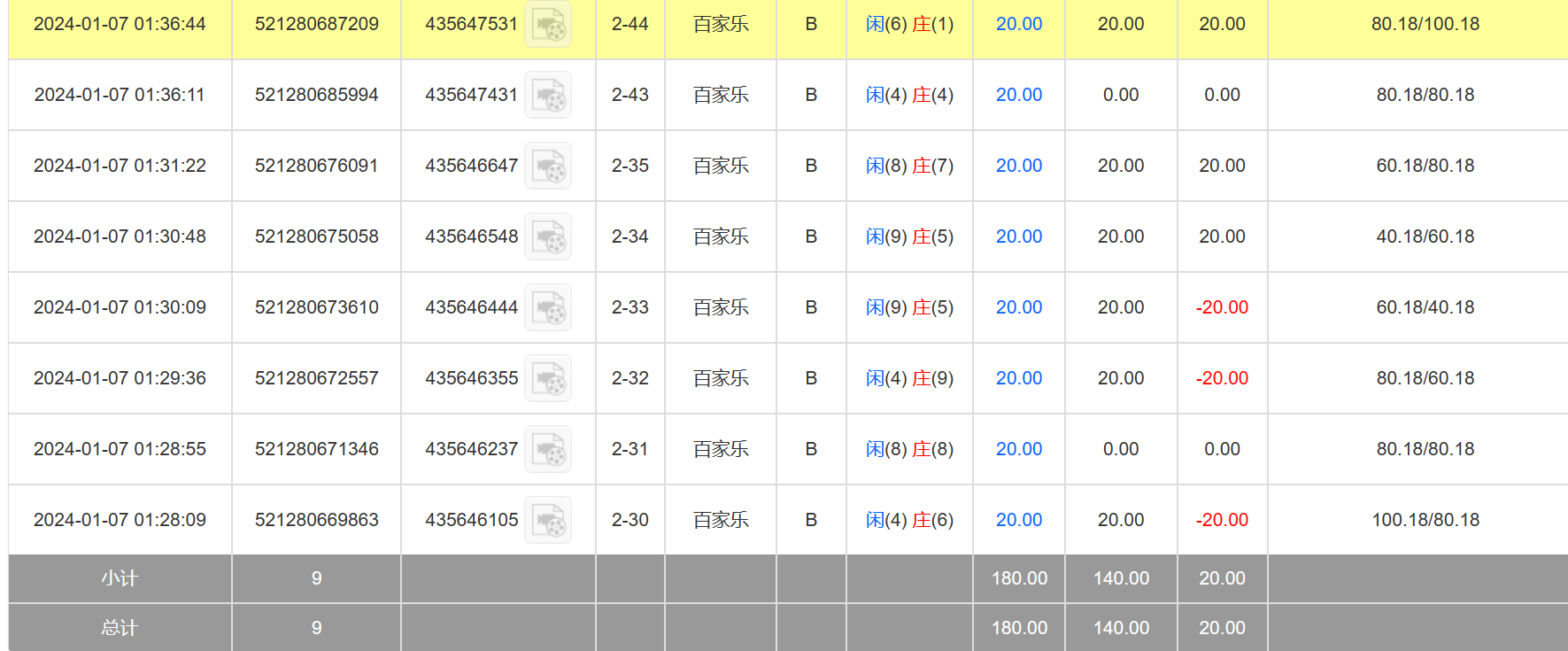Click timestamp 2024-01-07 01:31:22
Screen dimensions: 1568x651
coord(120,166)
